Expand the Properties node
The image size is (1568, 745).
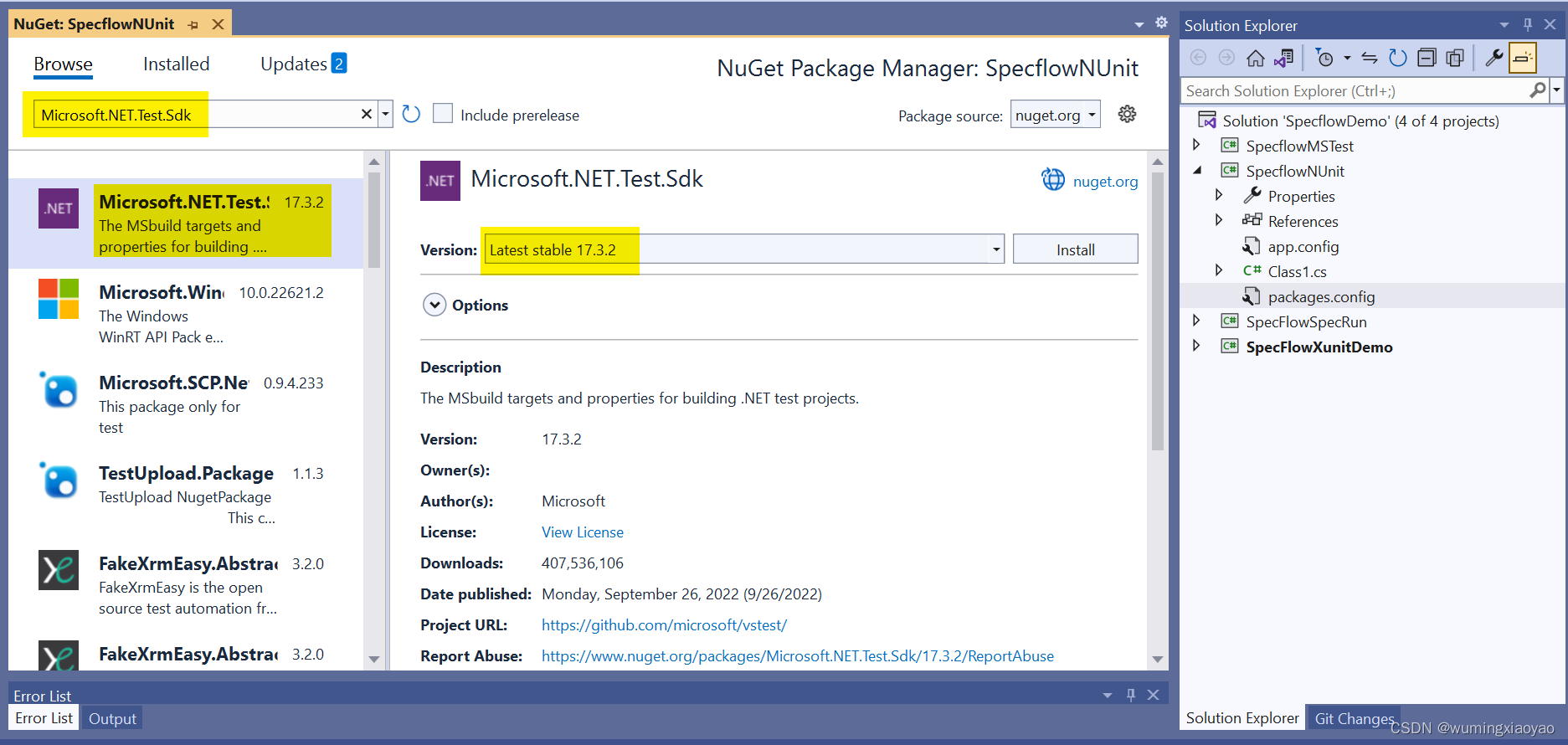pos(1219,195)
